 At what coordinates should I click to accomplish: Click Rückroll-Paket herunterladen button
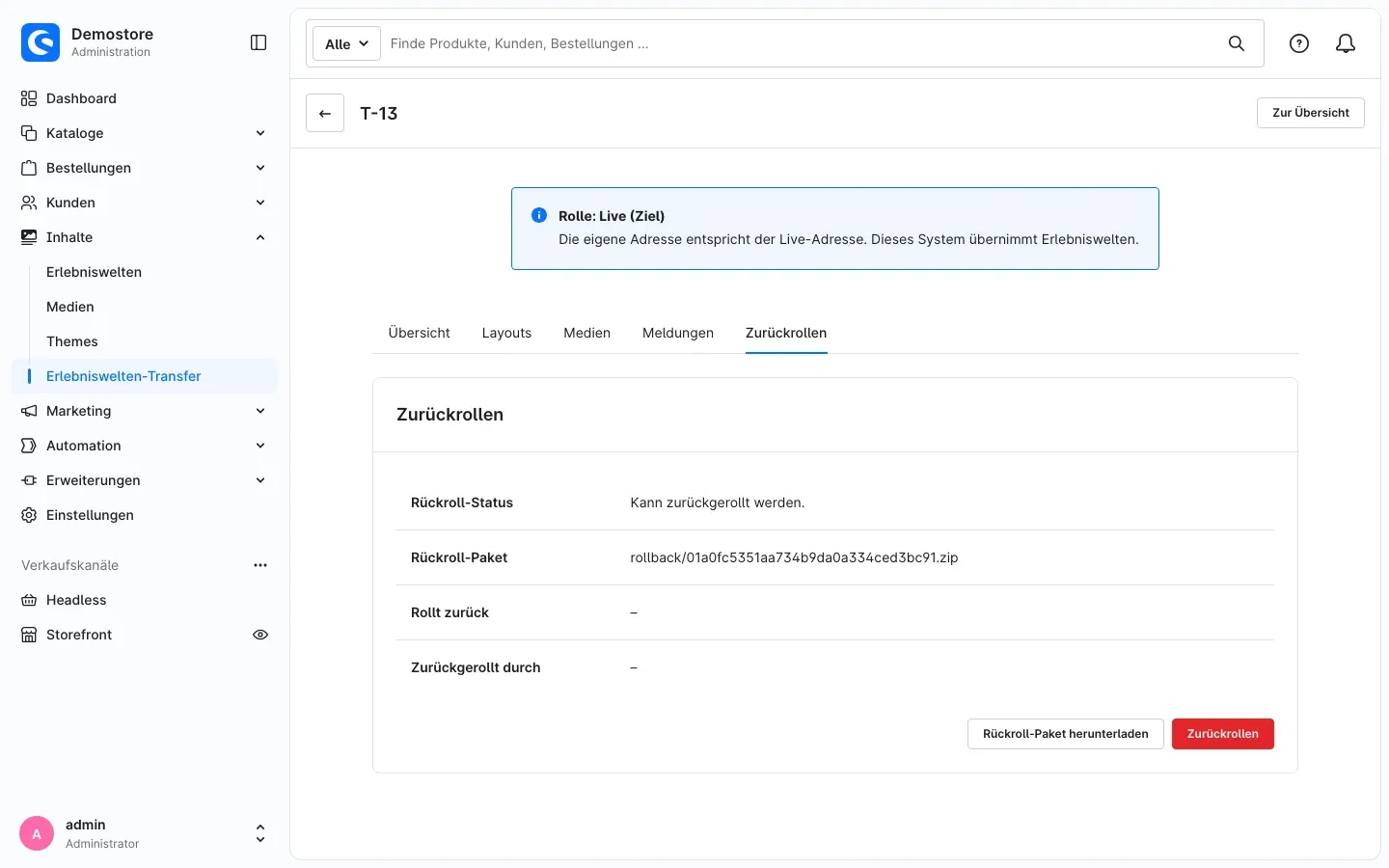(1066, 734)
